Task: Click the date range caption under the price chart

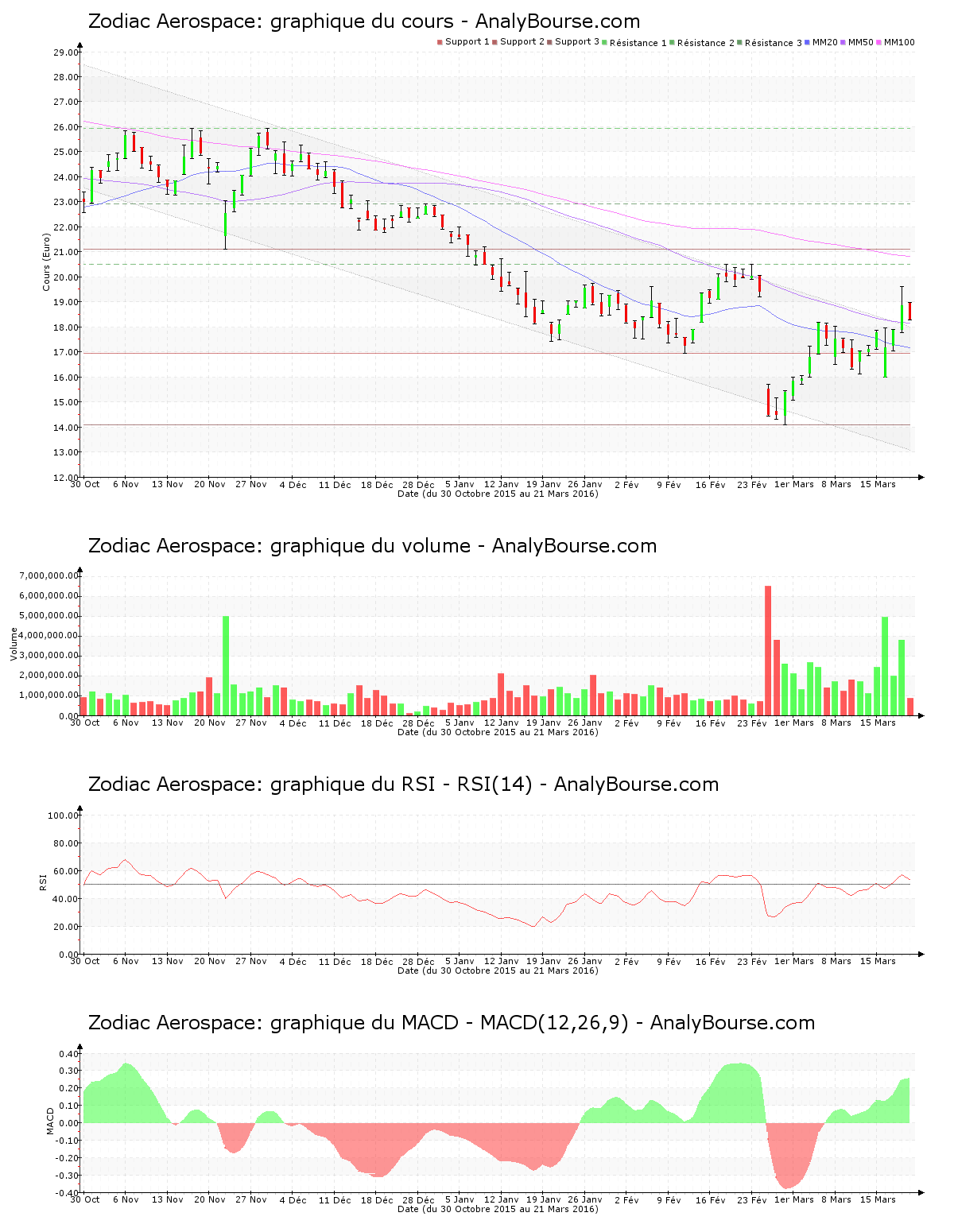Action: point(498,494)
